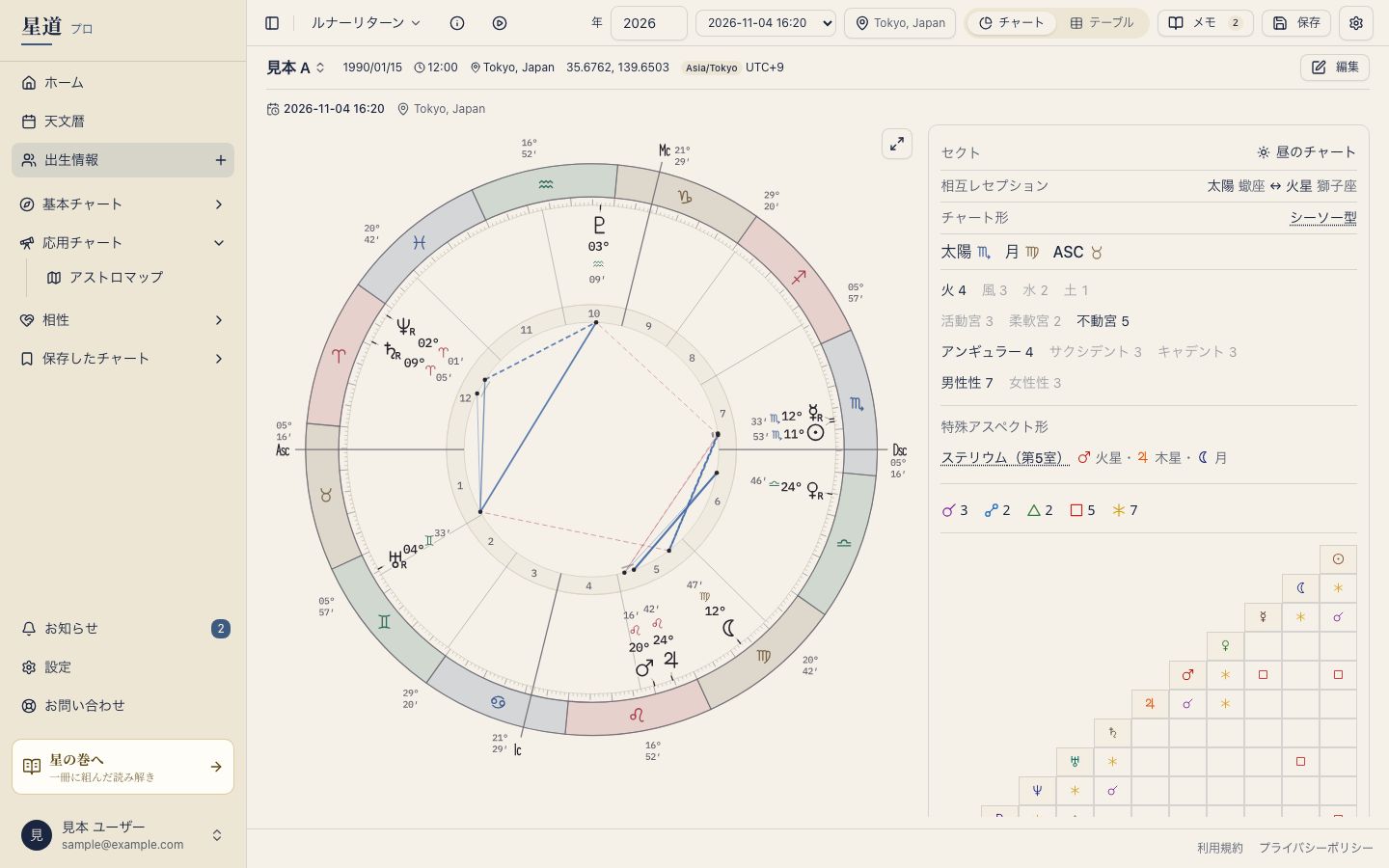Viewport: 1389px width, 868px height.
Task: Click シーソー型 chart shape link
Action: pyautogui.click(x=1322, y=218)
